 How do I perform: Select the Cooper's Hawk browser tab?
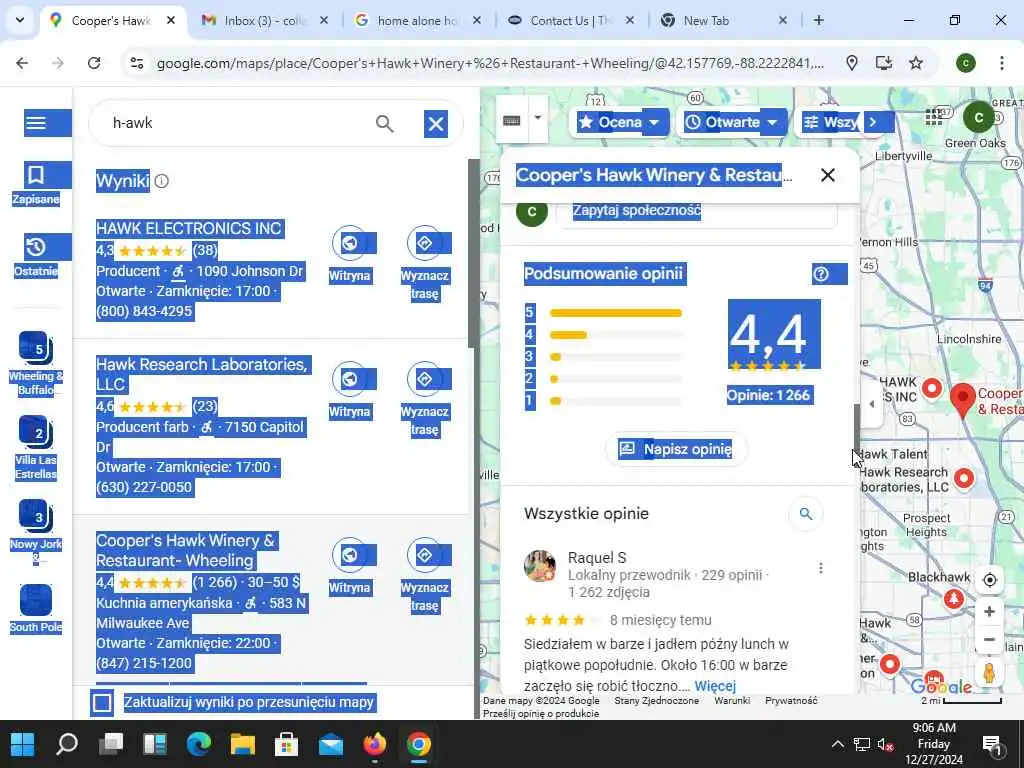click(x=112, y=20)
